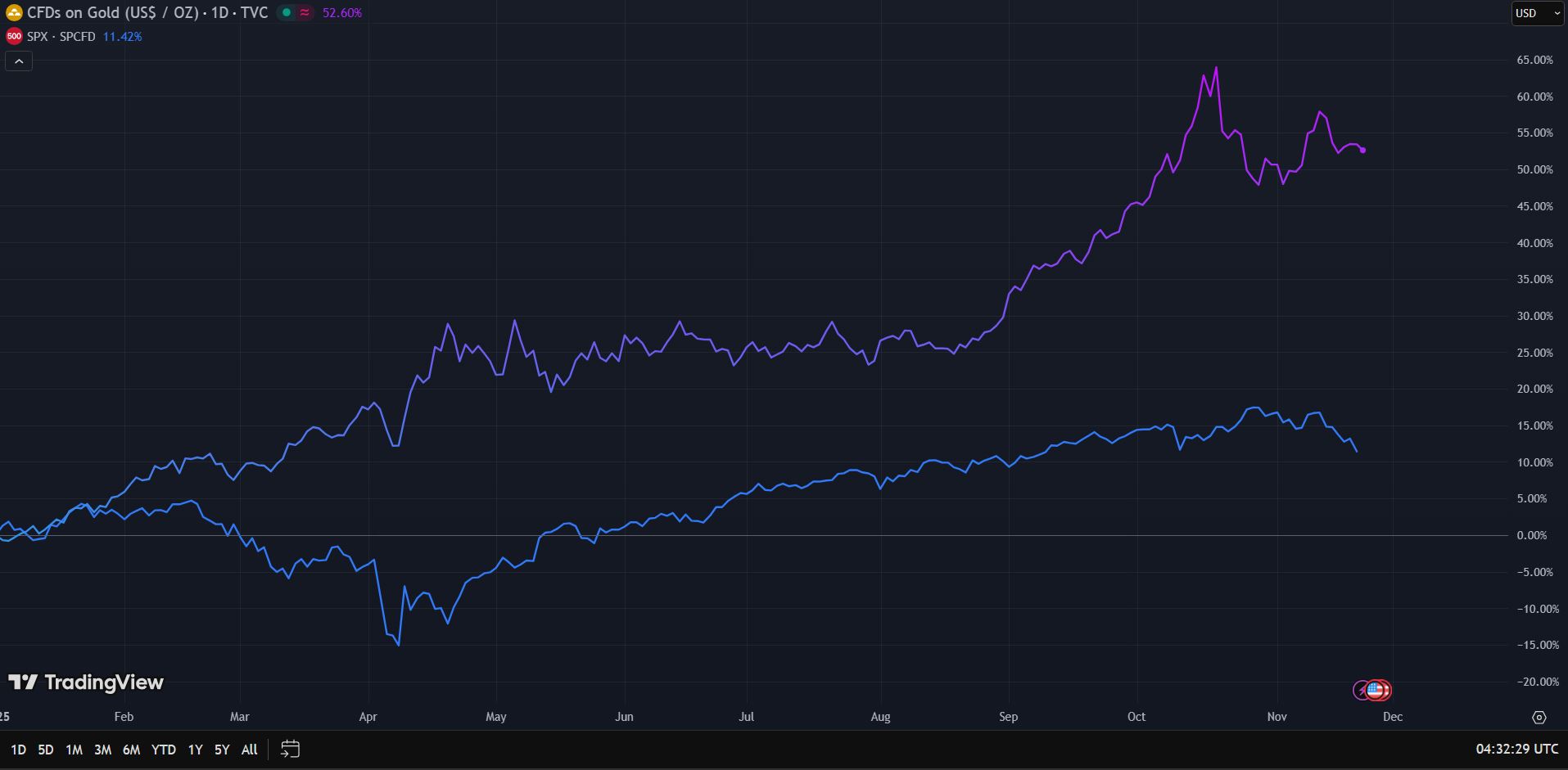Click the 0.00% price scale label
Screen dimensions: 1568x770
(x=1532, y=535)
